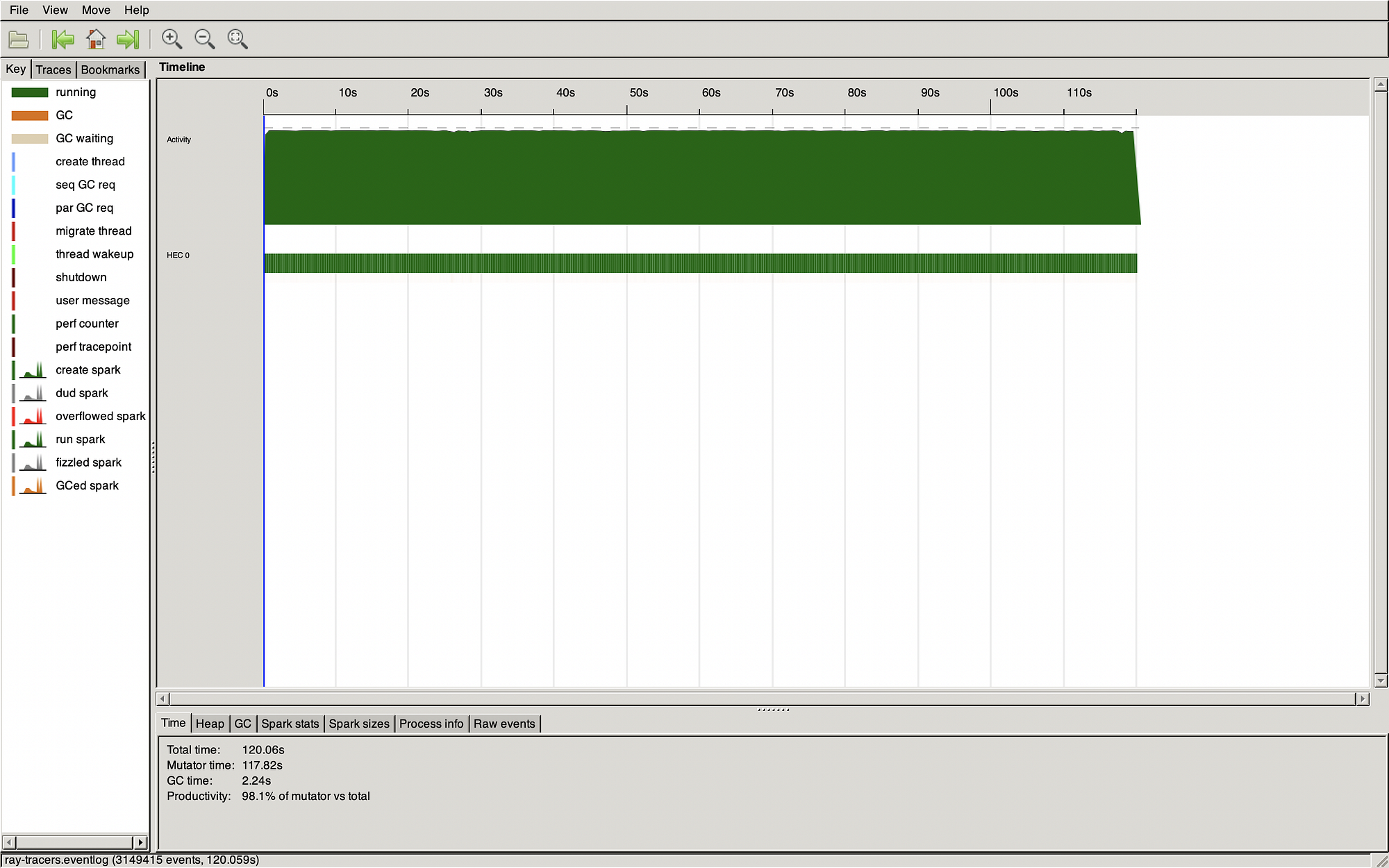Click the zoom in magnifier

pyautogui.click(x=172, y=40)
